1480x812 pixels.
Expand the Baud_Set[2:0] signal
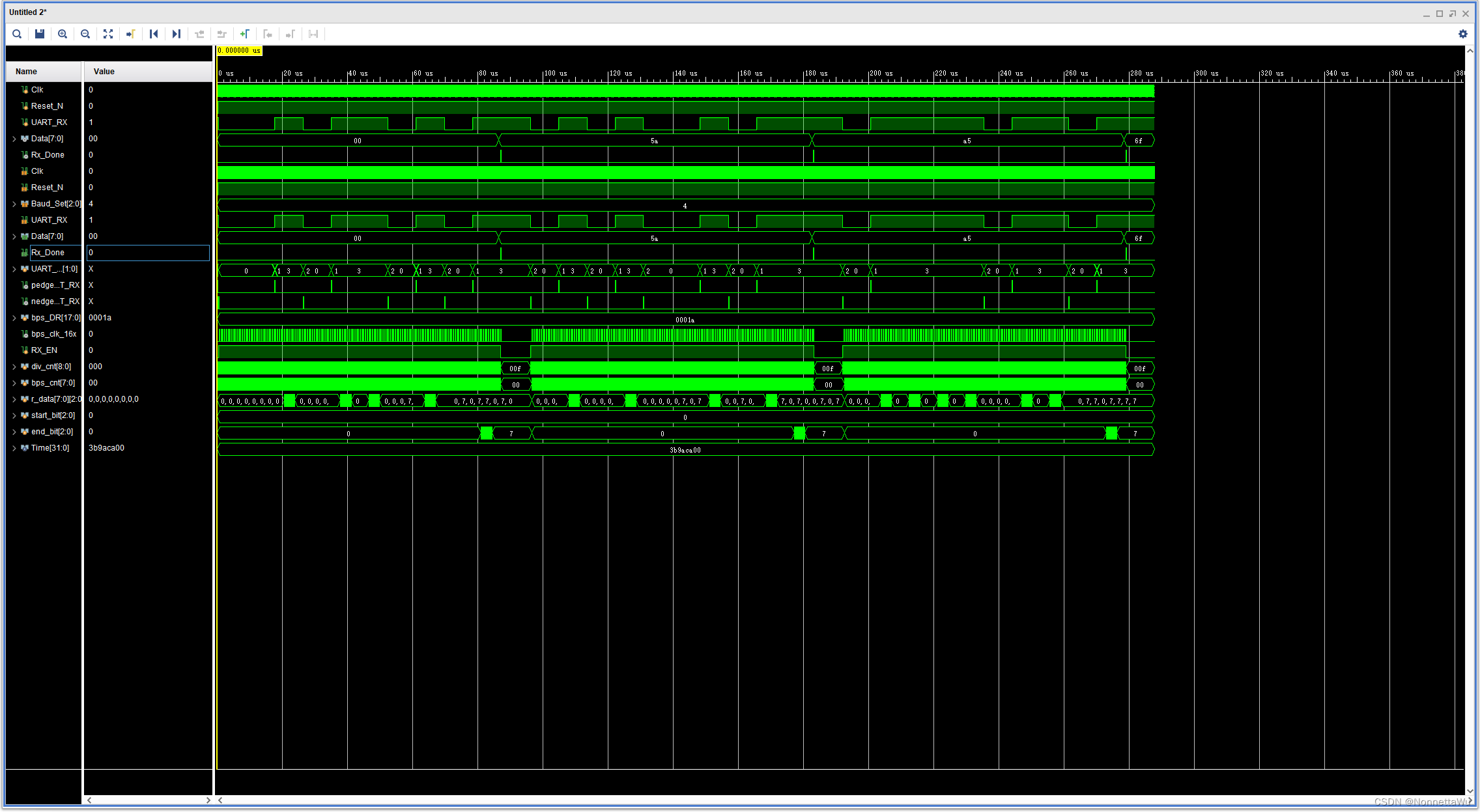point(14,204)
